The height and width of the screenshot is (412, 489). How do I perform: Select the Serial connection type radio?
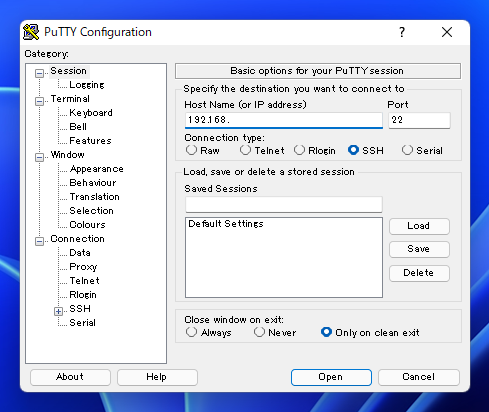(x=407, y=150)
